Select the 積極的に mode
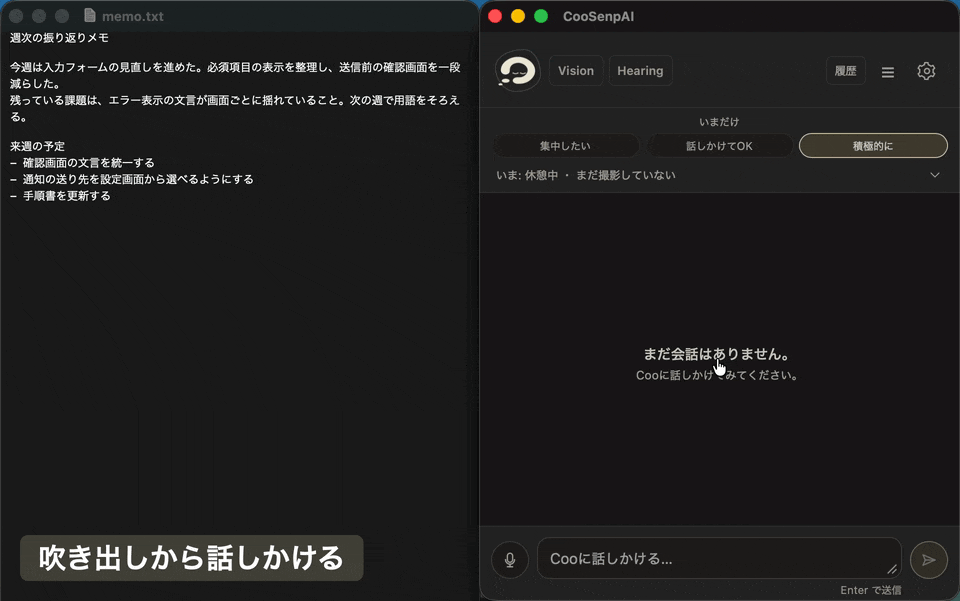Image resolution: width=960 pixels, height=601 pixels. [x=873, y=146]
